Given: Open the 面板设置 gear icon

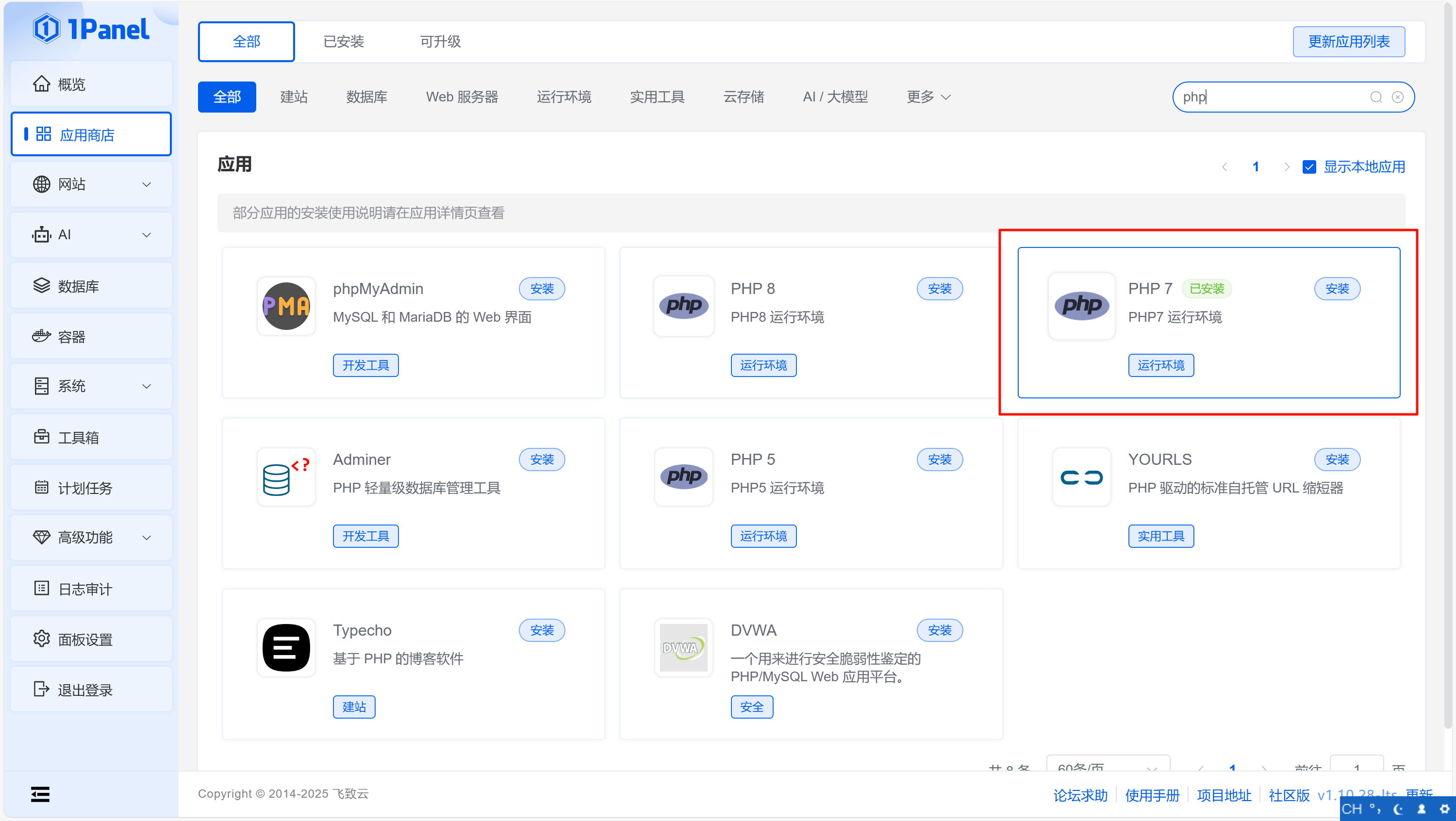Looking at the screenshot, I should pos(41,639).
